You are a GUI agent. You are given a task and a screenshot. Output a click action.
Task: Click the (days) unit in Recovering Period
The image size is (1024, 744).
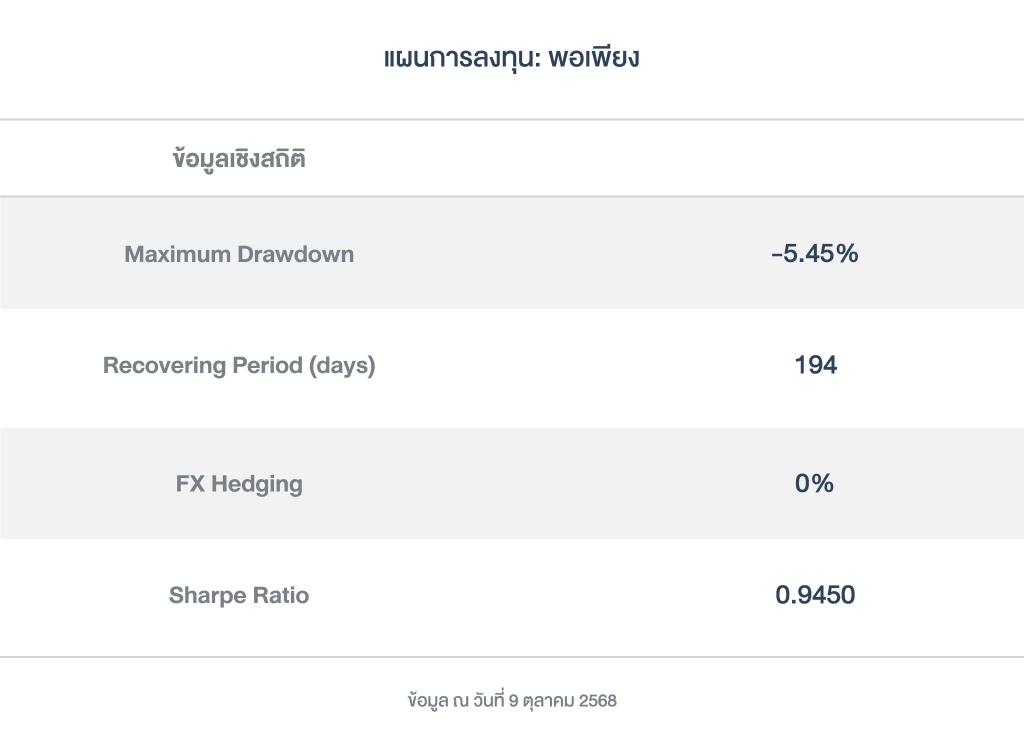tap(342, 366)
